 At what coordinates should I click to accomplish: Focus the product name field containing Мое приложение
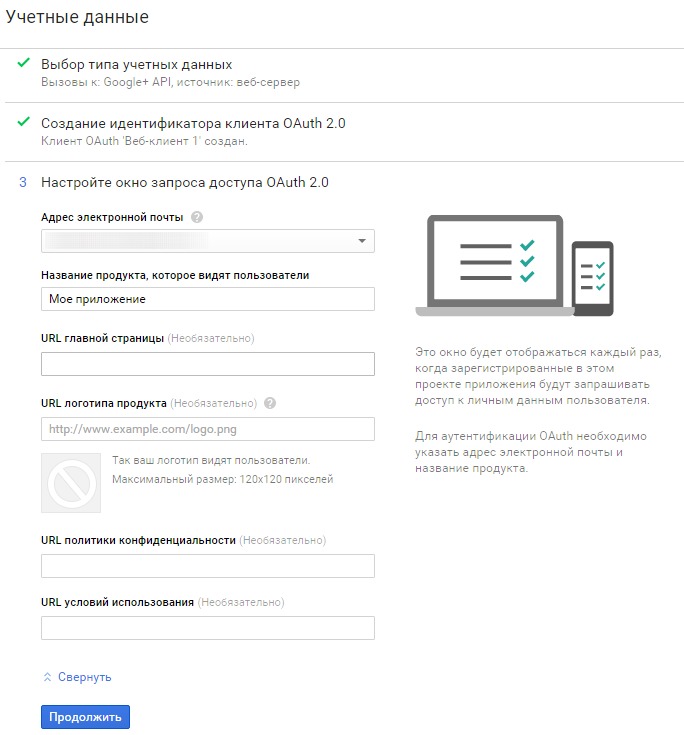pos(207,299)
